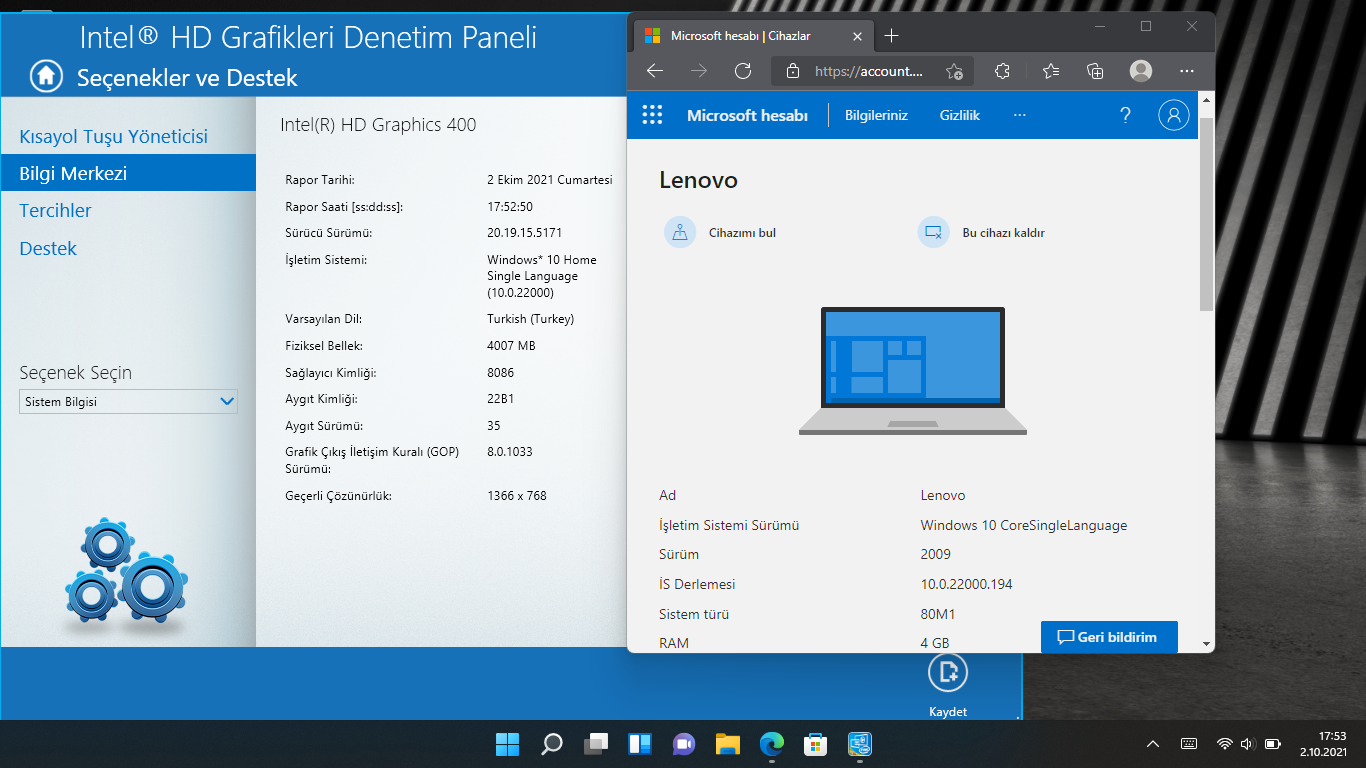Screen dimensions: 1366x768
Task: Click the Bu cihazı kaldır icon
Action: click(933, 232)
